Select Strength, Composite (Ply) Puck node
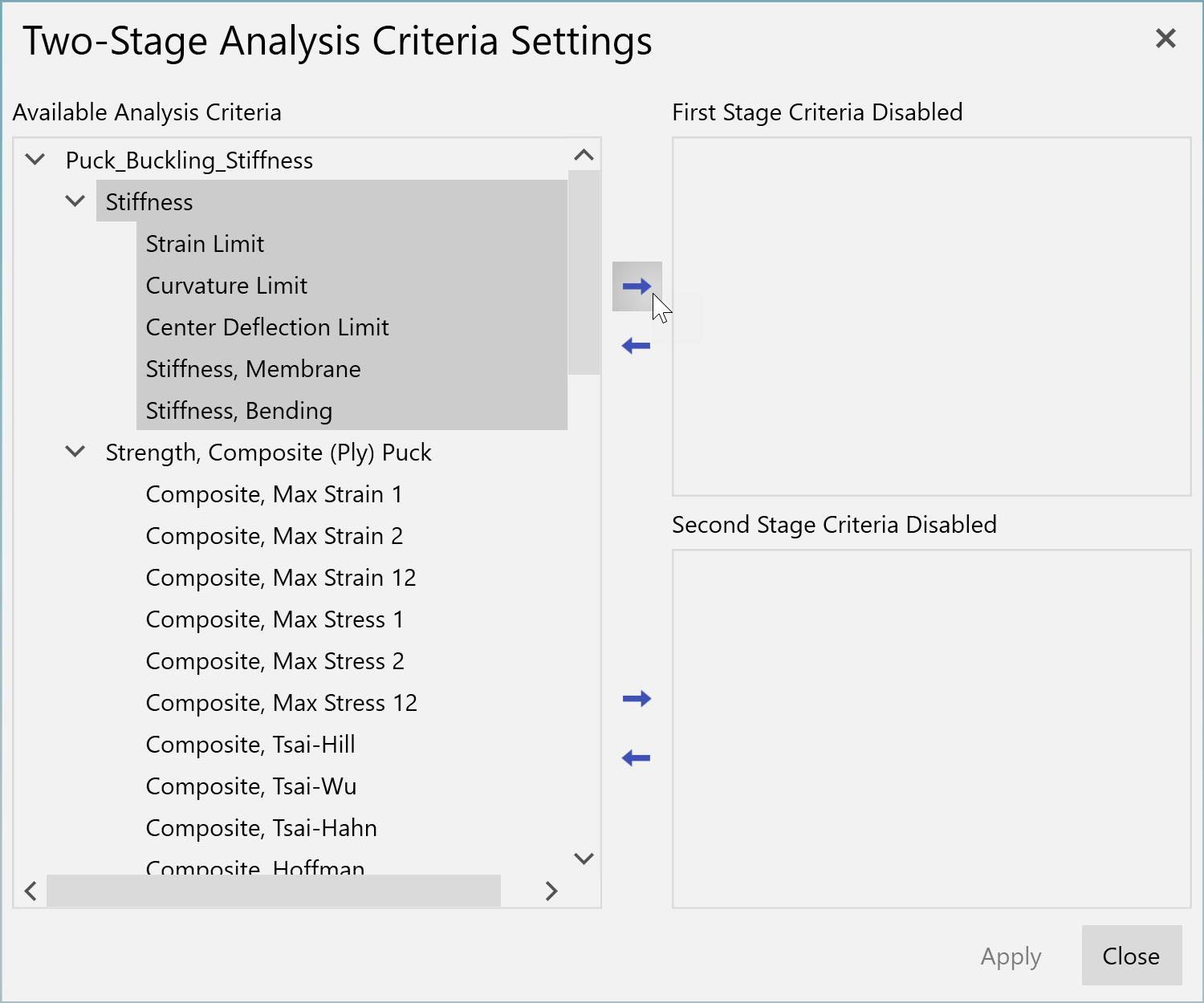The height and width of the screenshot is (1003, 1204). click(269, 453)
